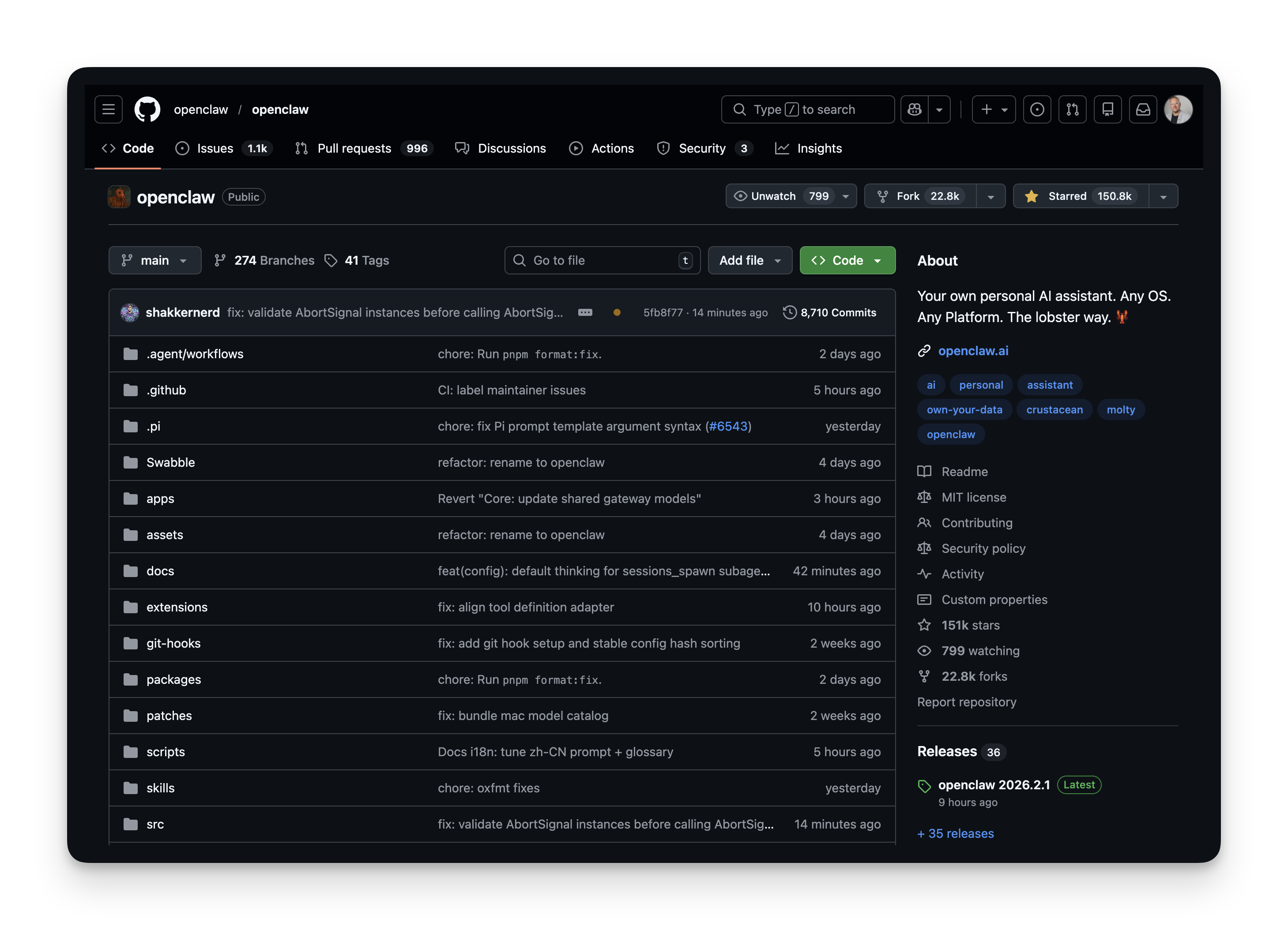Click the eye icon beside 799 watching
This screenshot has height=930, width=1288.
click(x=924, y=650)
